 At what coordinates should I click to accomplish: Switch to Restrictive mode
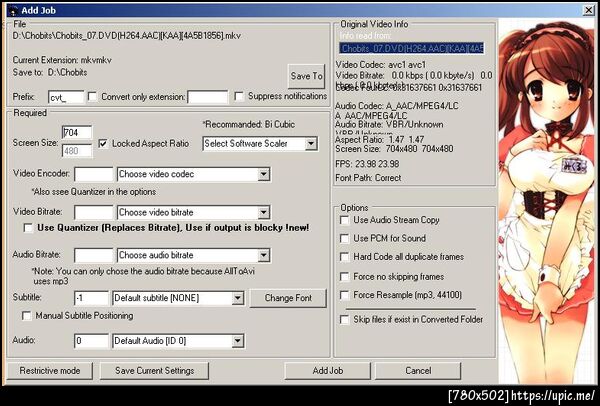pos(50,370)
